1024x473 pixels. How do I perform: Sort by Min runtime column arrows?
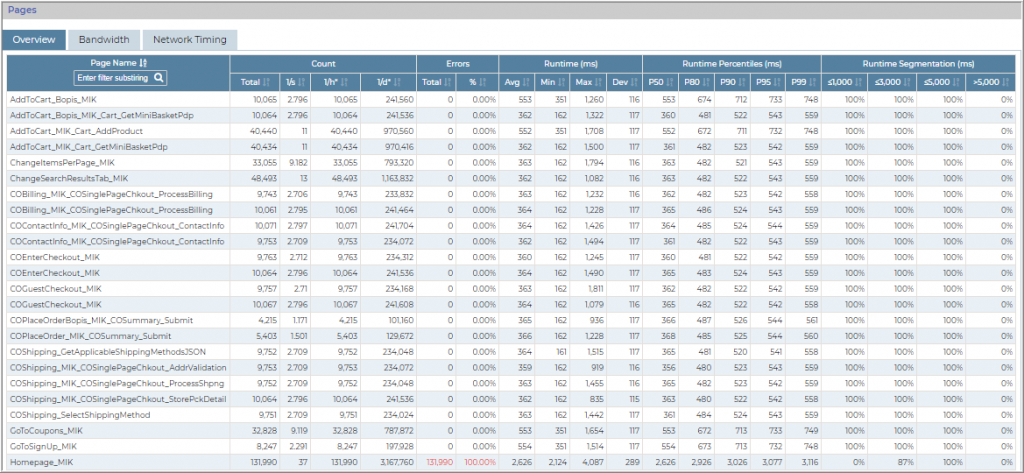tap(560, 83)
